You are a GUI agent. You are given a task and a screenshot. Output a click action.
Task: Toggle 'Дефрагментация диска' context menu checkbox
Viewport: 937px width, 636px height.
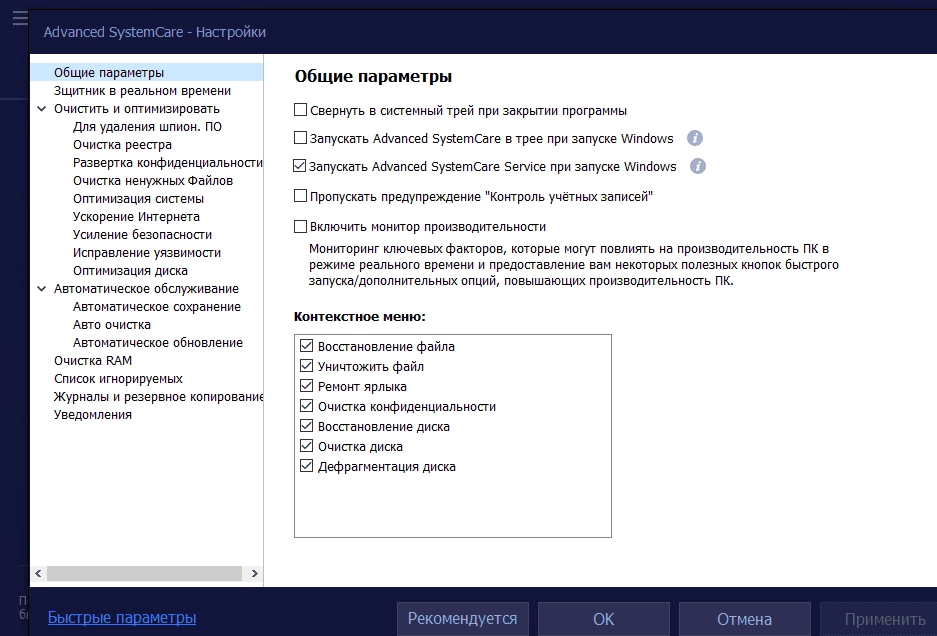(307, 466)
